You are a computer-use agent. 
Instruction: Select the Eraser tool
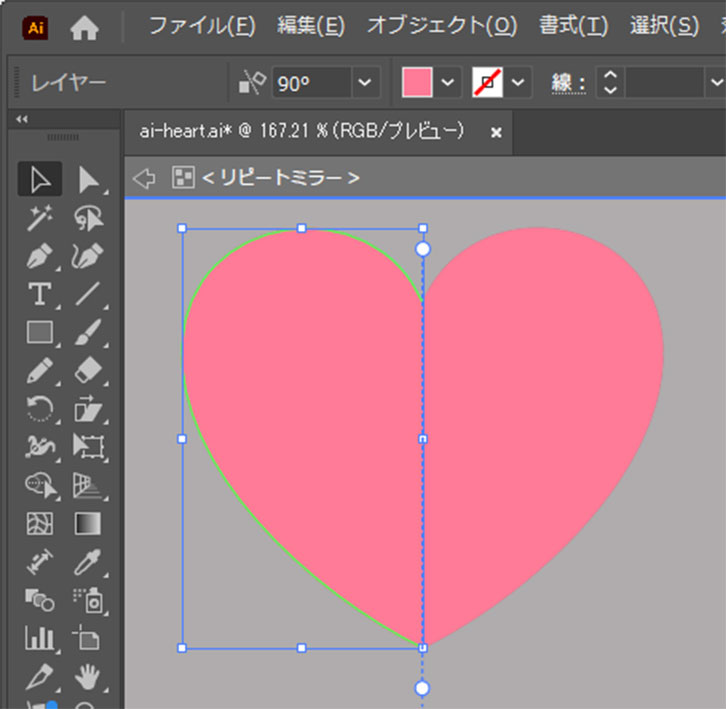[88, 369]
